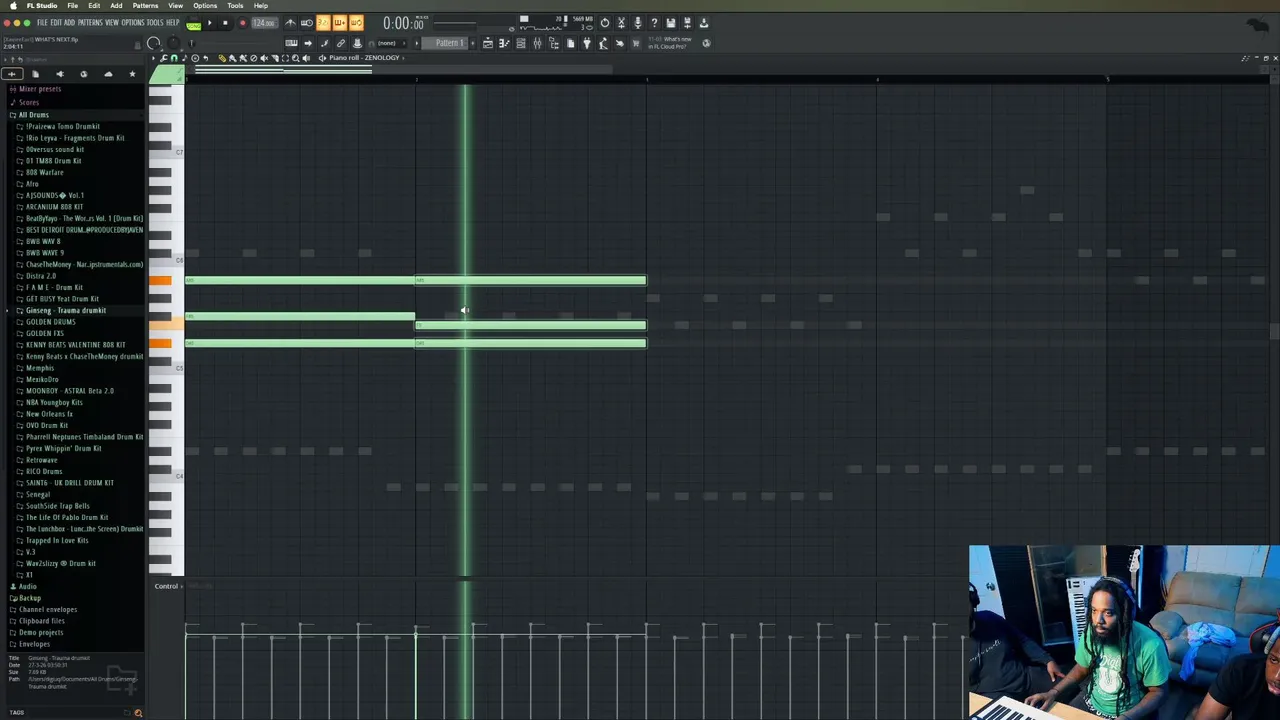The image size is (1280, 720).
Task: Open the plugin picker plug icon
Action: click(586, 43)
